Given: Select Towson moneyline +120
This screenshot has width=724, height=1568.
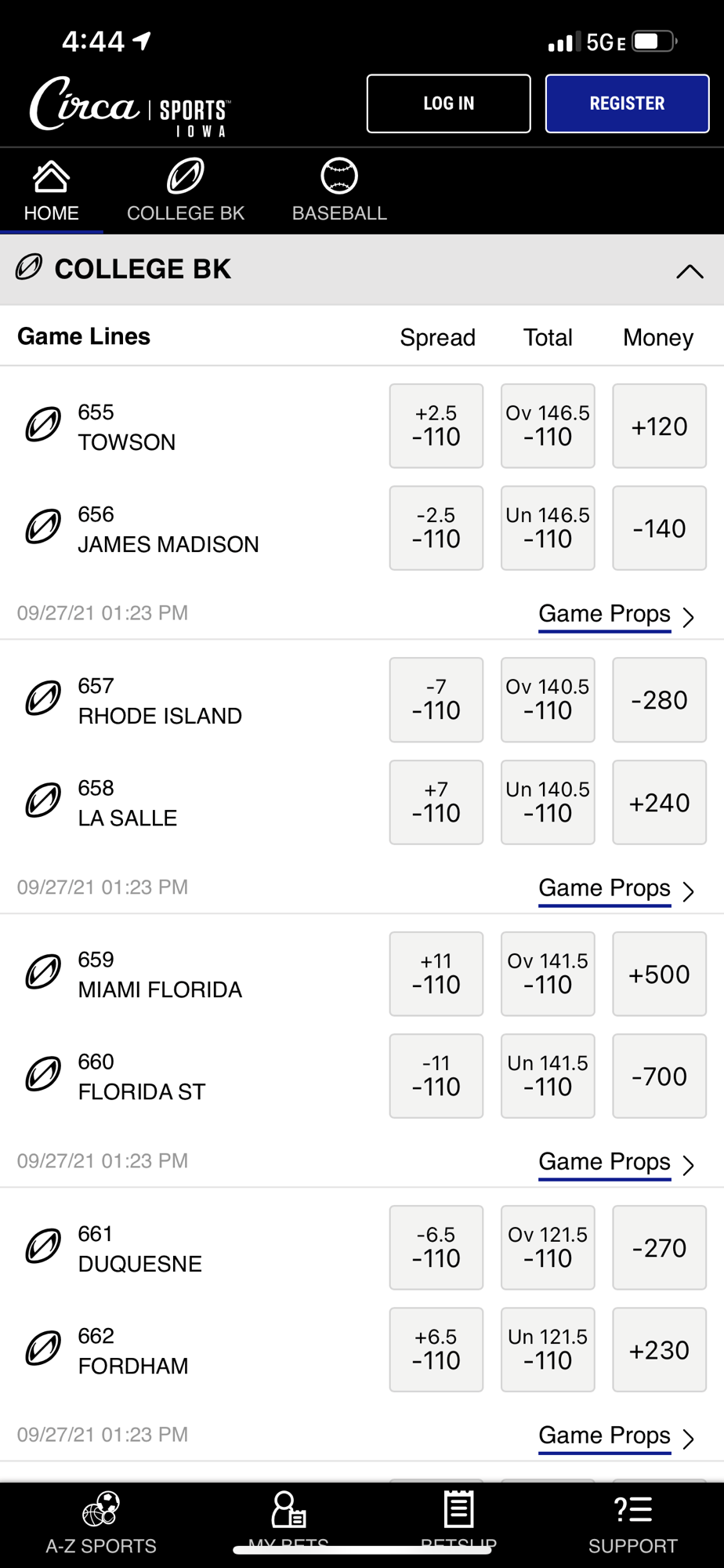Looking at the screenshot, I should point(659,426).
